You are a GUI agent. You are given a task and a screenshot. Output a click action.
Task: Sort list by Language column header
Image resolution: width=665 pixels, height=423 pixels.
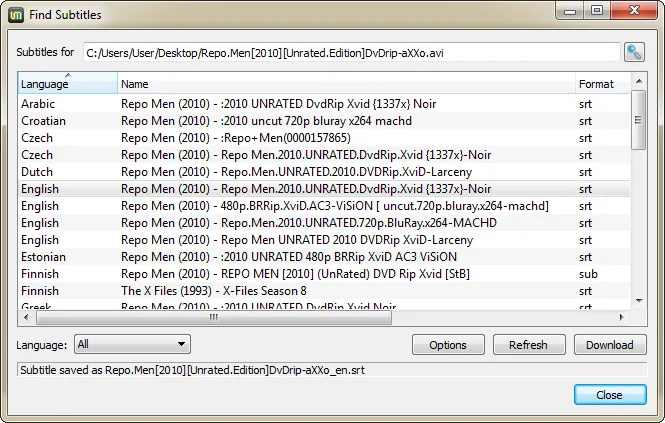pyautogui.click(x=68, y=83)
